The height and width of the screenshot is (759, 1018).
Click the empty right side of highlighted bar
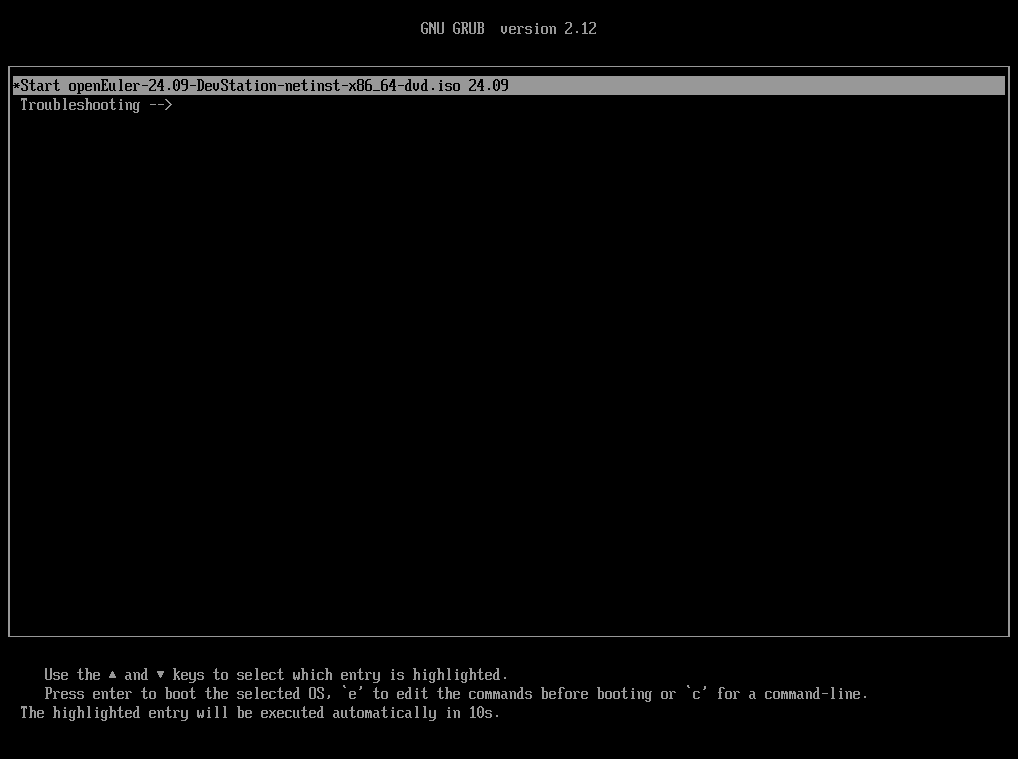(760, 86)
